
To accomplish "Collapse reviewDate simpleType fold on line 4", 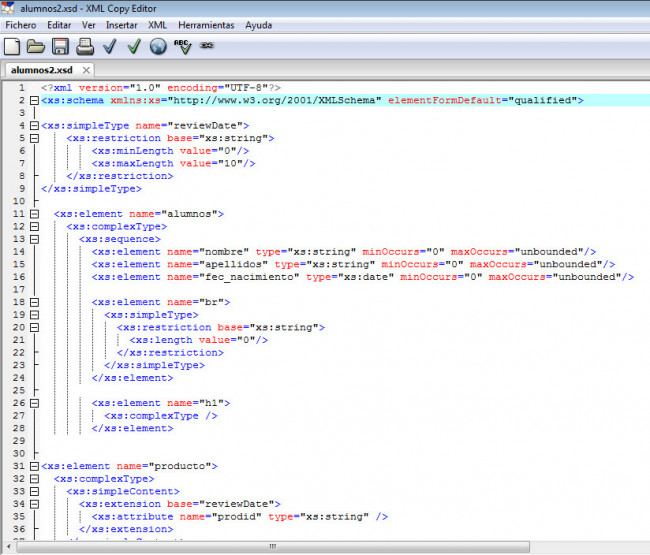I will click(34, 126).
